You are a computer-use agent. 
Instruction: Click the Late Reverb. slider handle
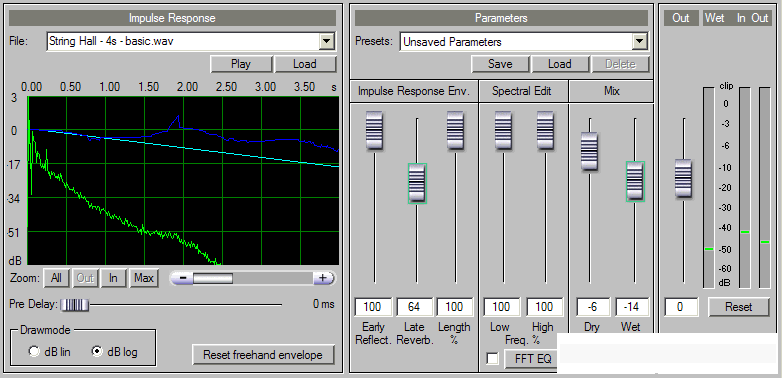coord(417,184)
